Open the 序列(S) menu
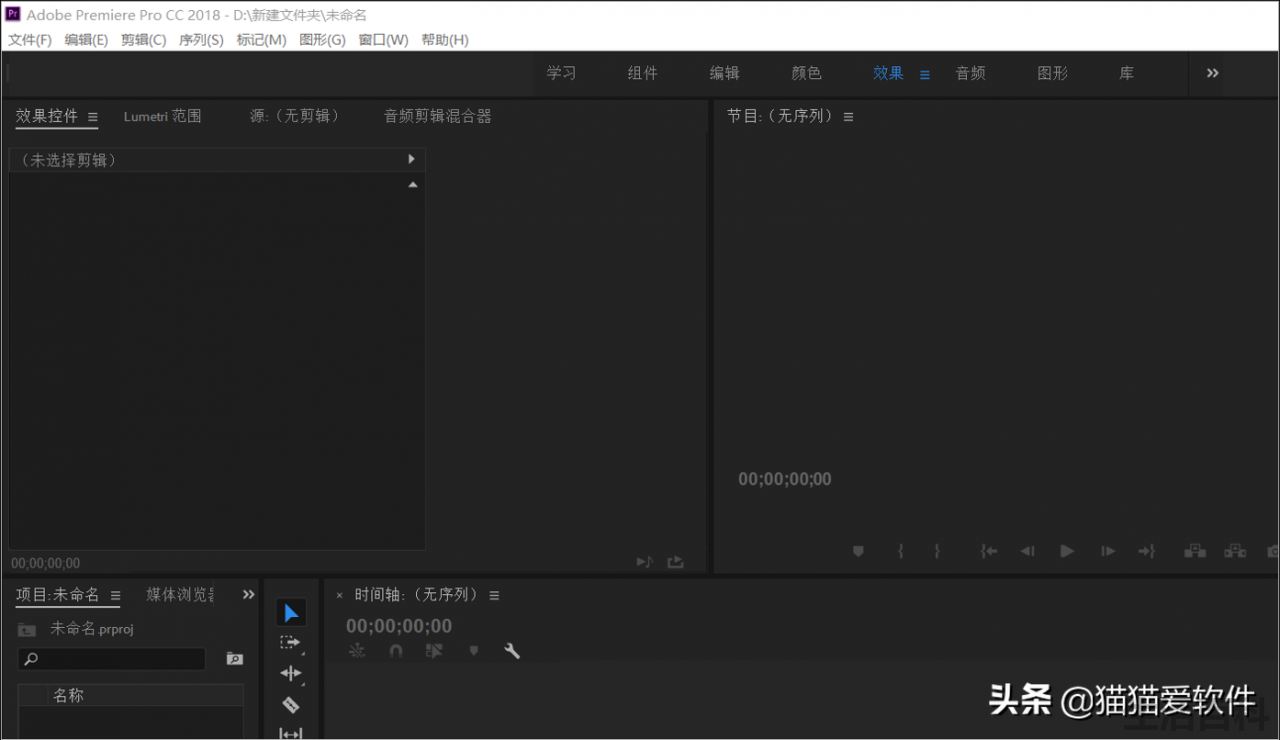Image resolution: width=1280 pixels, height=740 pixels. coord(201,40)
